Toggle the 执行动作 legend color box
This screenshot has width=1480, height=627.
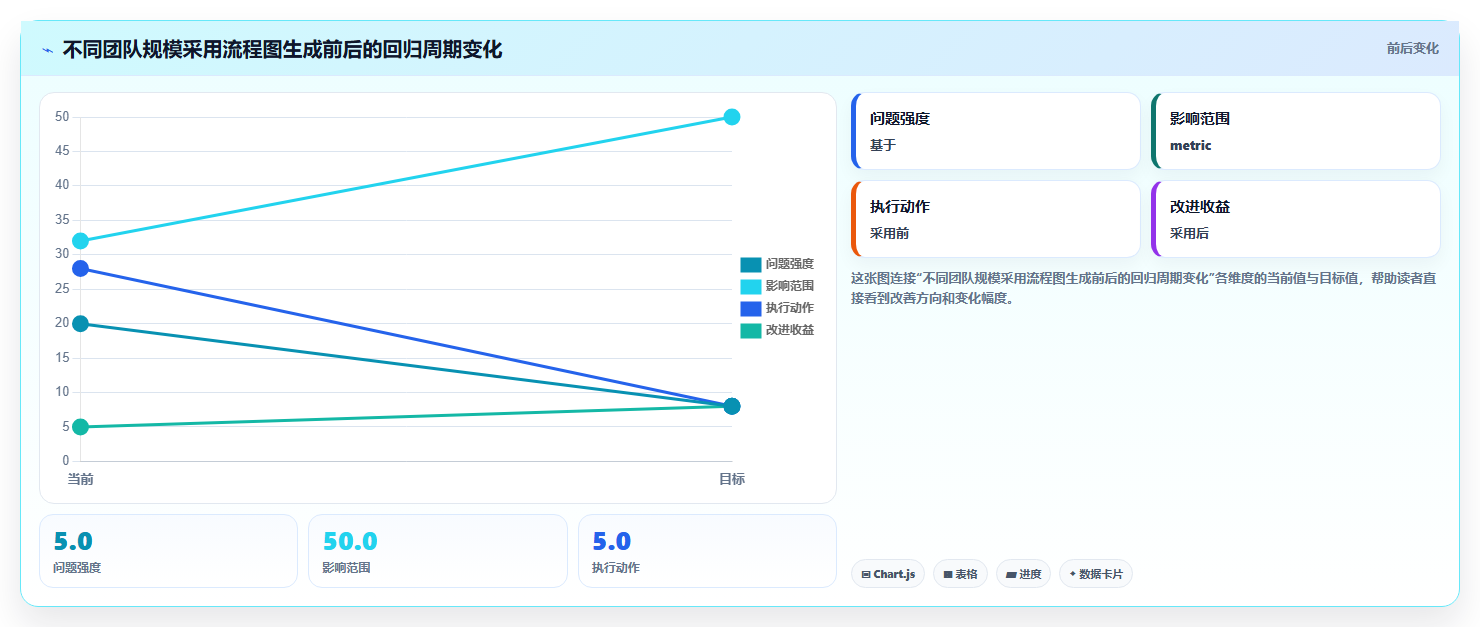pos(751,308)
